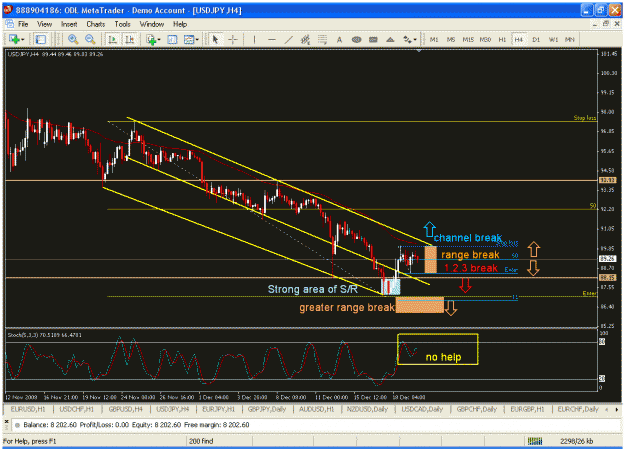Screen dimensions: 625x449
Task: Enable chart shift icon
Action: 130,39
